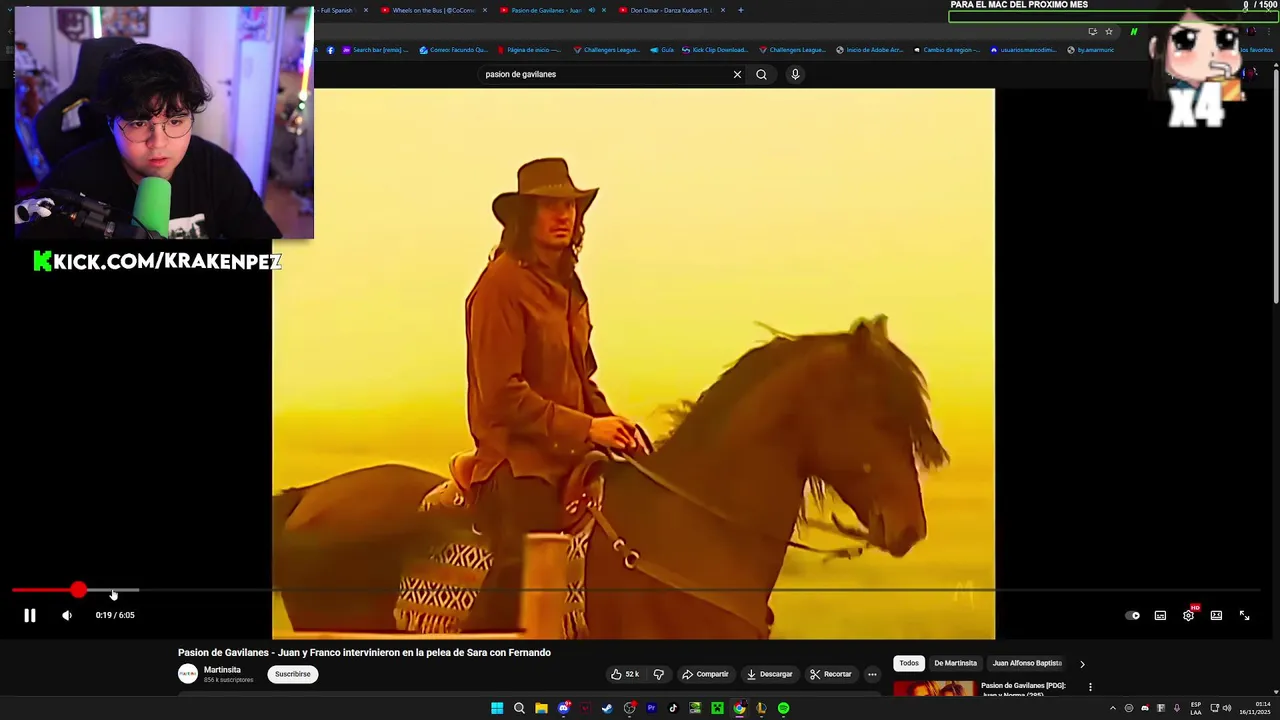Seek using the red progress bar handle
1280x720 pixels.
click(78, 590)
